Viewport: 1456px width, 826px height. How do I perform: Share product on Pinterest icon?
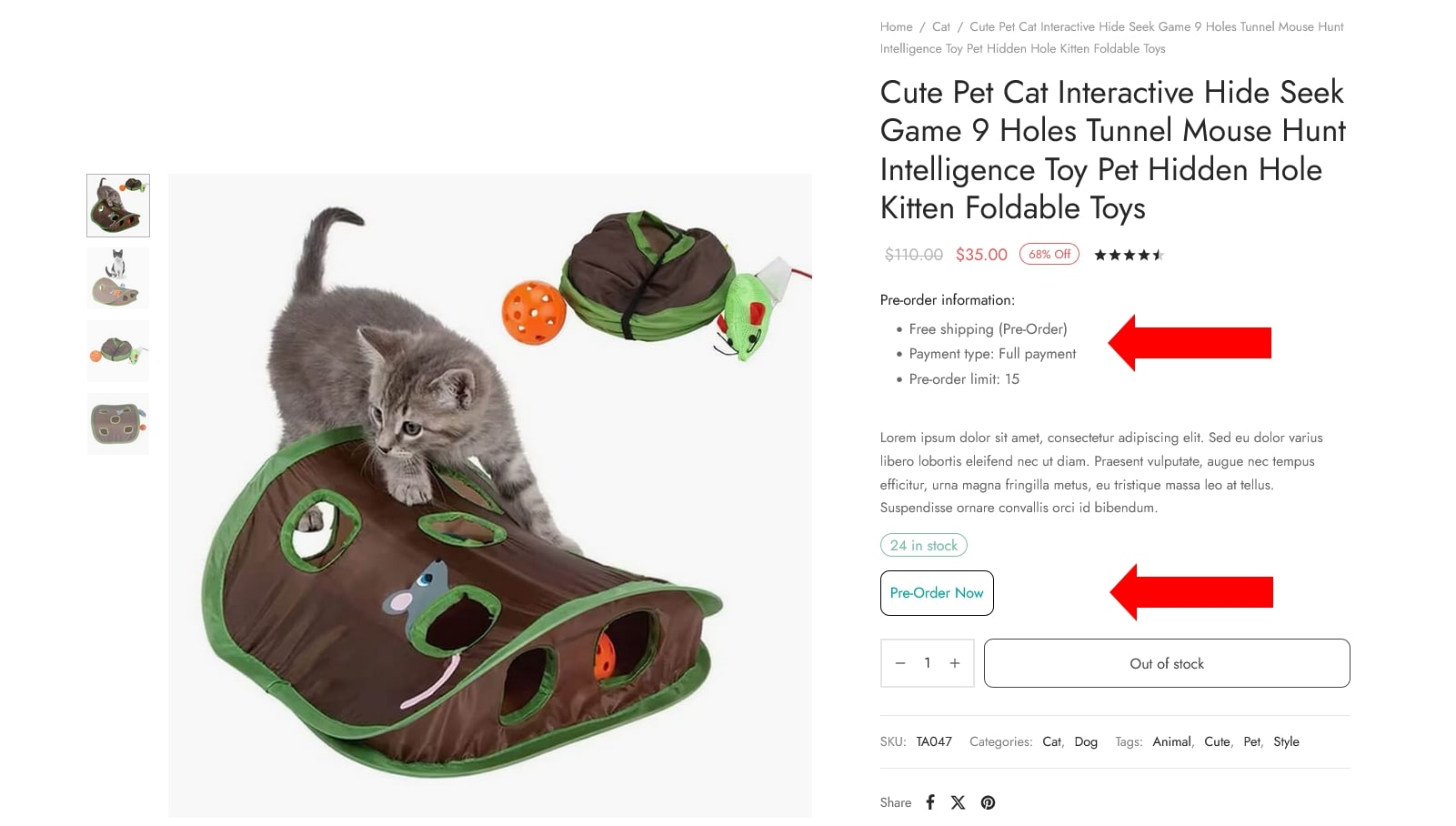[988, 802]
